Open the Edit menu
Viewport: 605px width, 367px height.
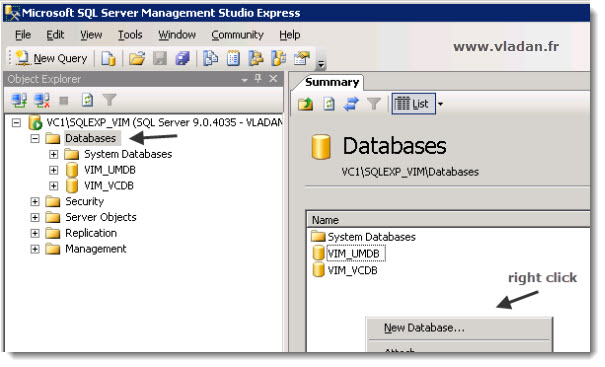(55, 35)
